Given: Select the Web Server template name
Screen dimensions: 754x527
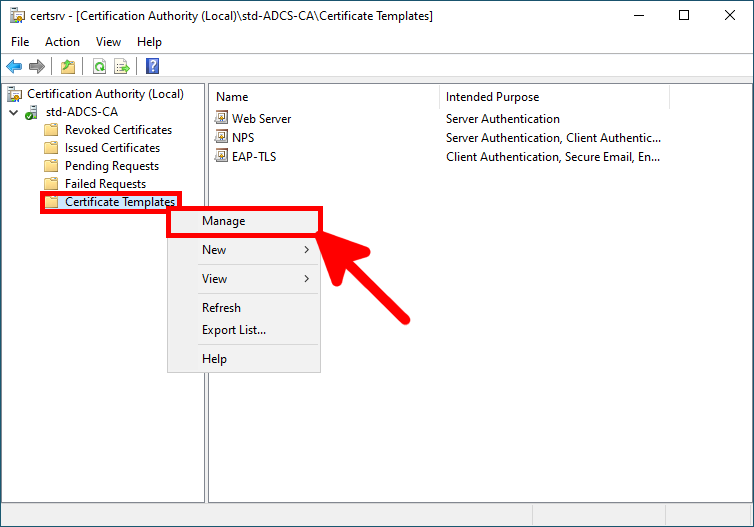Looking at the screenshot, I should tap(262, 119).
